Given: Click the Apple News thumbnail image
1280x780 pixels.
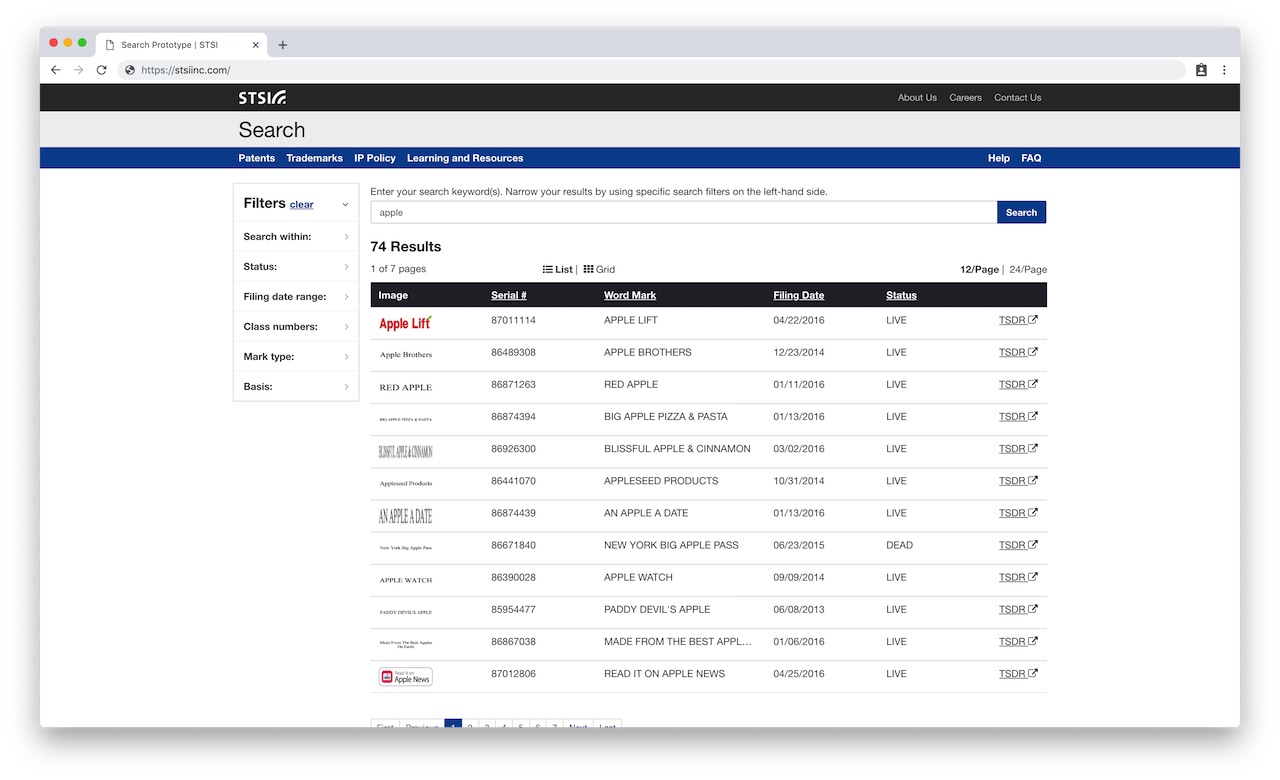Looking at the screenshot, I should 406,677.
